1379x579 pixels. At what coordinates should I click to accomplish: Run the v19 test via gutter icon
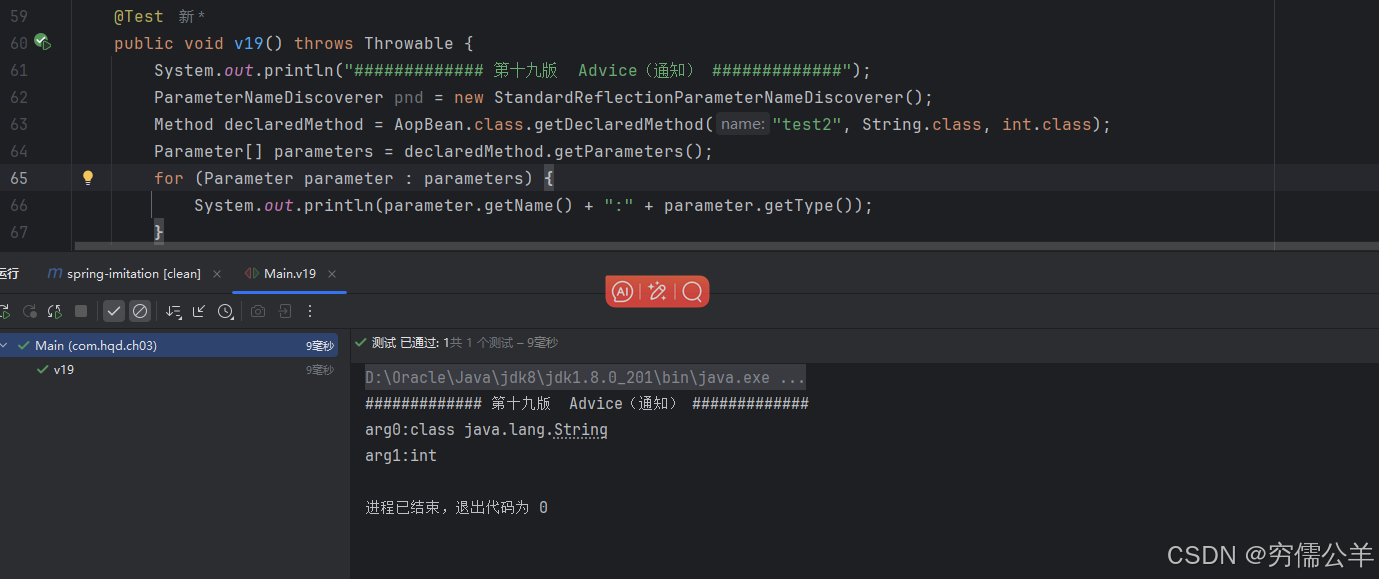coord(42,42)
